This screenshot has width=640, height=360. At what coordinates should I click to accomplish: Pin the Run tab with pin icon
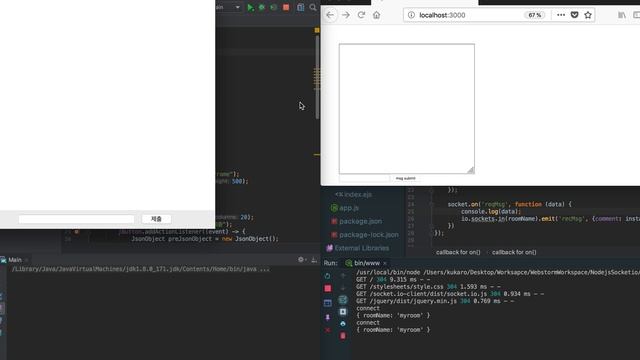coord(327,317)
